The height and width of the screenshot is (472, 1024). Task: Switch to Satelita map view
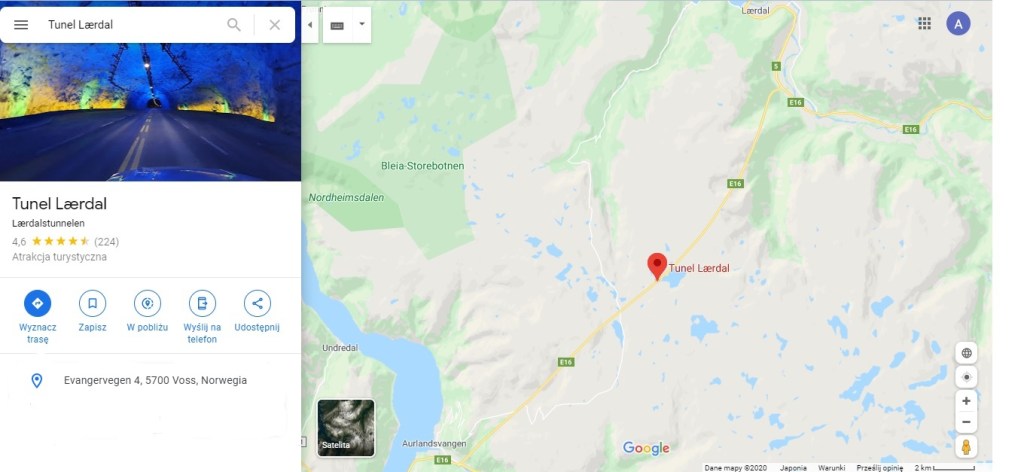pos(346,428)
